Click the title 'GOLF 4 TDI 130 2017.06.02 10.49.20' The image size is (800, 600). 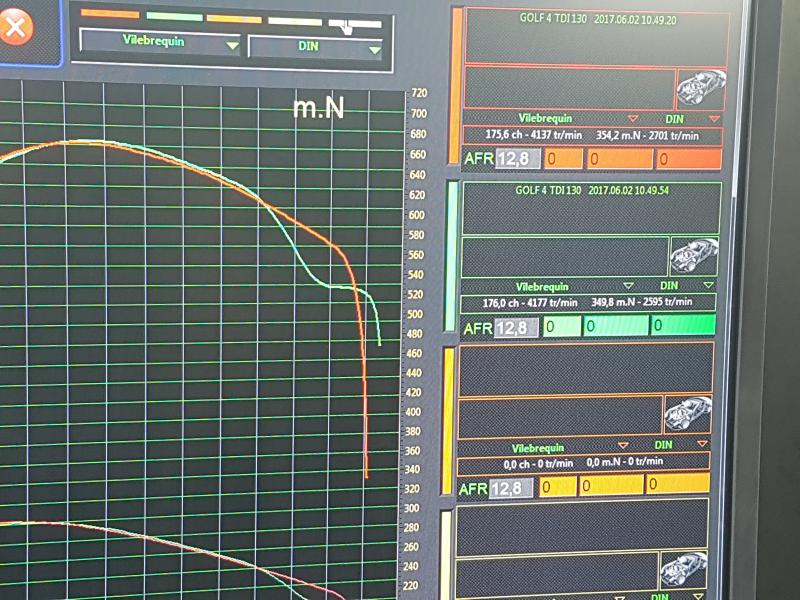click(x=598, y=19)
